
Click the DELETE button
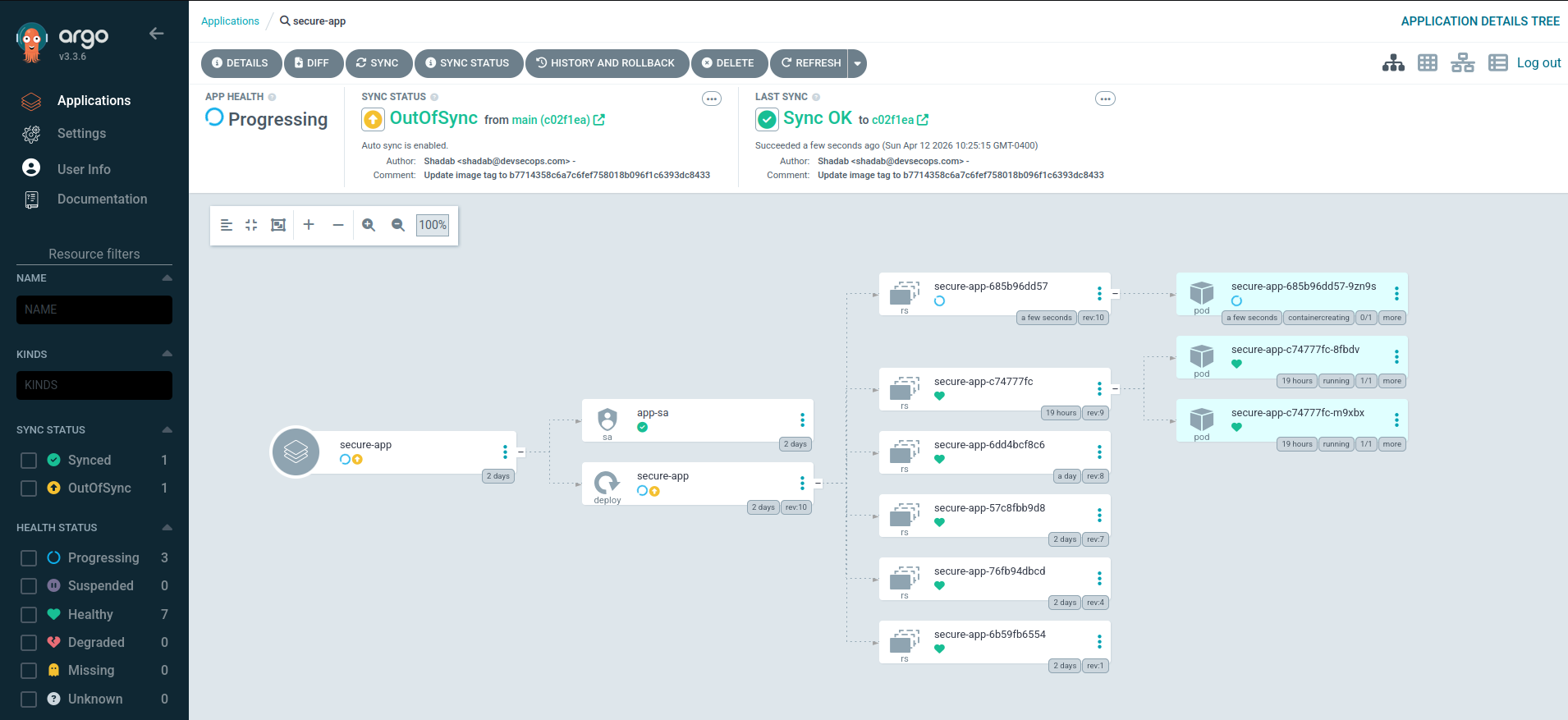pos(729,63)
